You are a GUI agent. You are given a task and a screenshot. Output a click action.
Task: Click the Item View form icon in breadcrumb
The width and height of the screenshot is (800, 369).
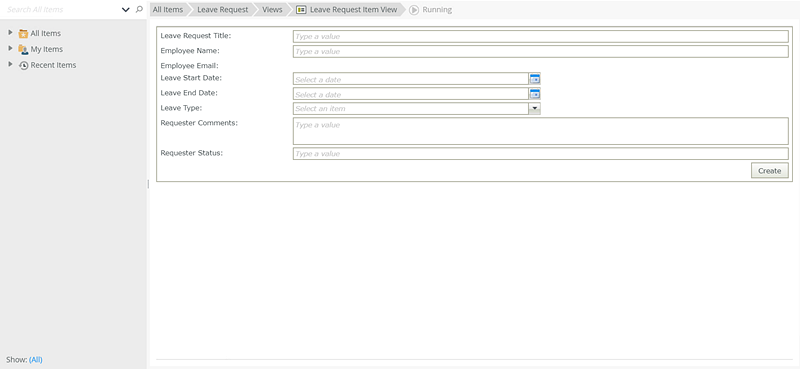point(302,10)
